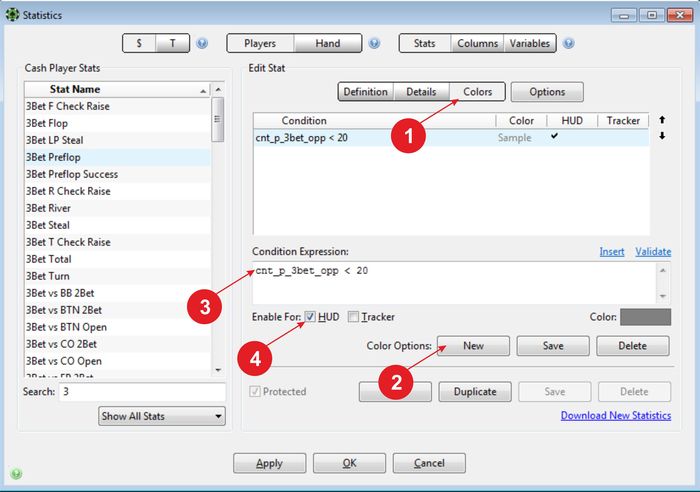
Task: Click Validate link for condition expression
Action: [x=653, y=251]
